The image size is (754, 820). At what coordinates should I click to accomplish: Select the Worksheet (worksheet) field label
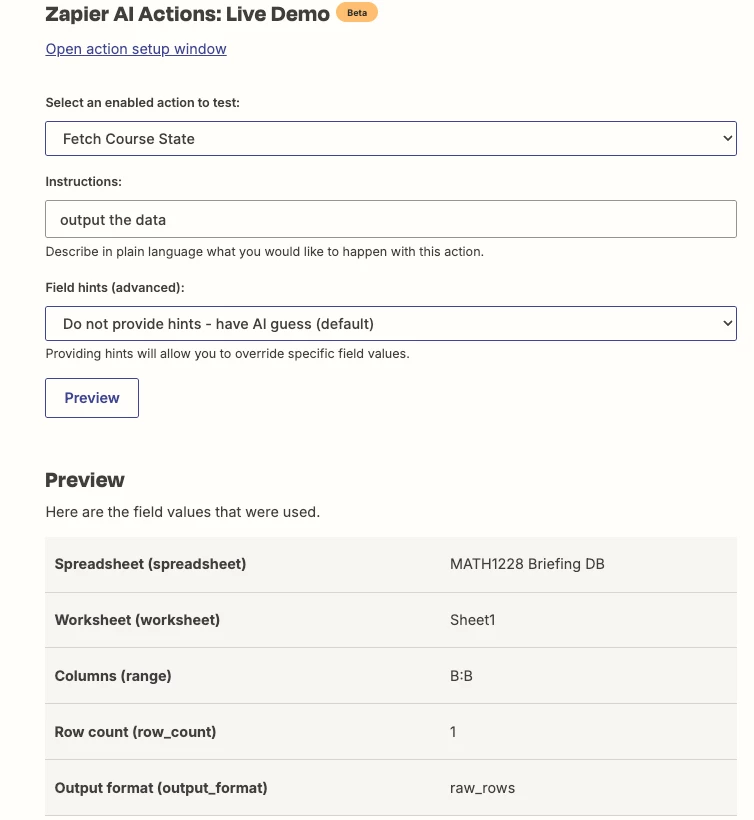137,620
